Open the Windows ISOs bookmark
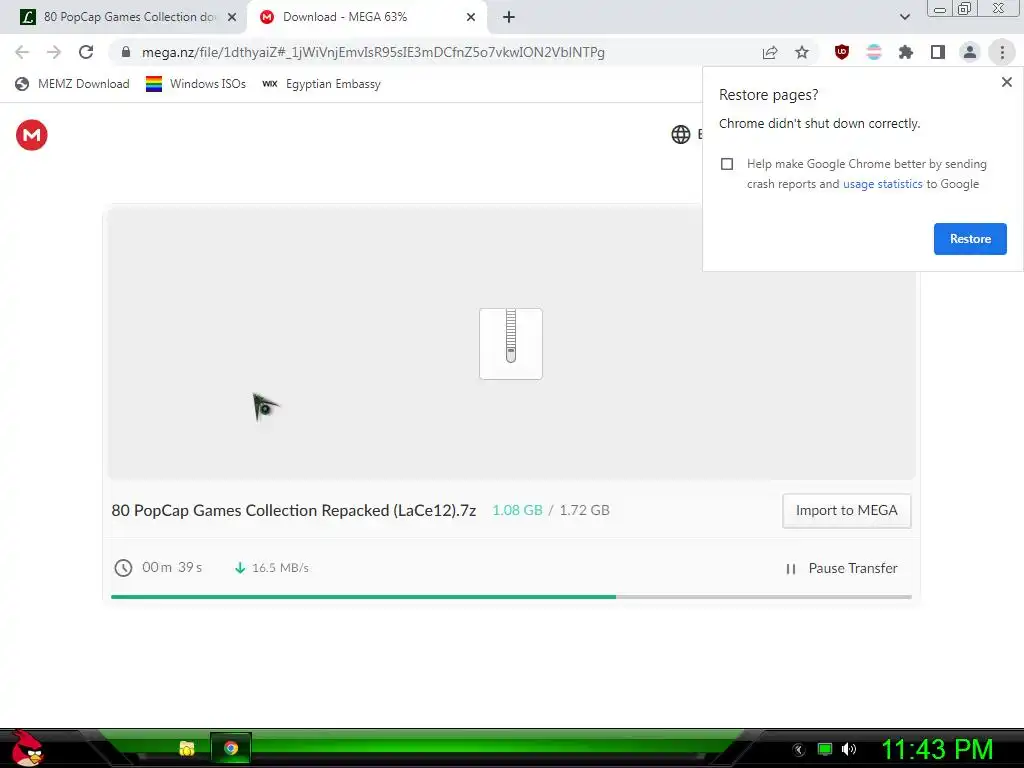The height and width of the screenshot is (768, 1024). point(196,84)
